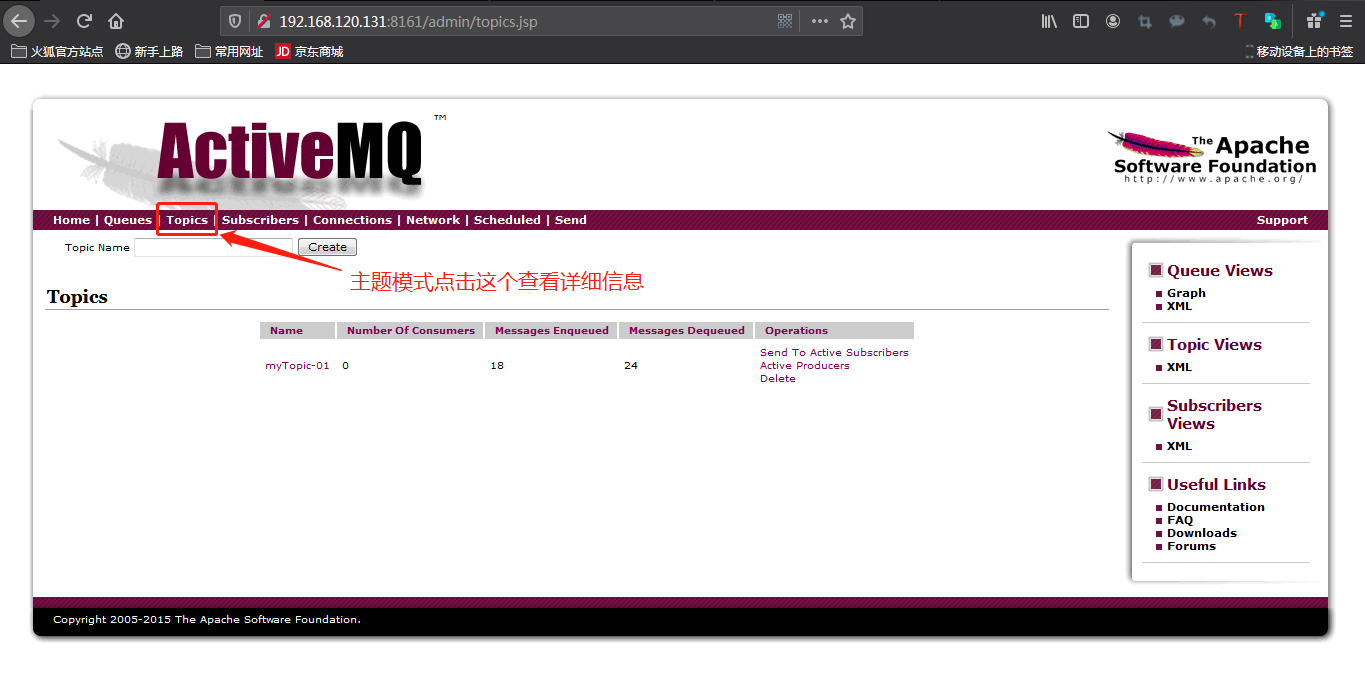Screen dimensions: 1365x684
Task: Sort by Messages Dequeued column header
Action: coord(687,330)
